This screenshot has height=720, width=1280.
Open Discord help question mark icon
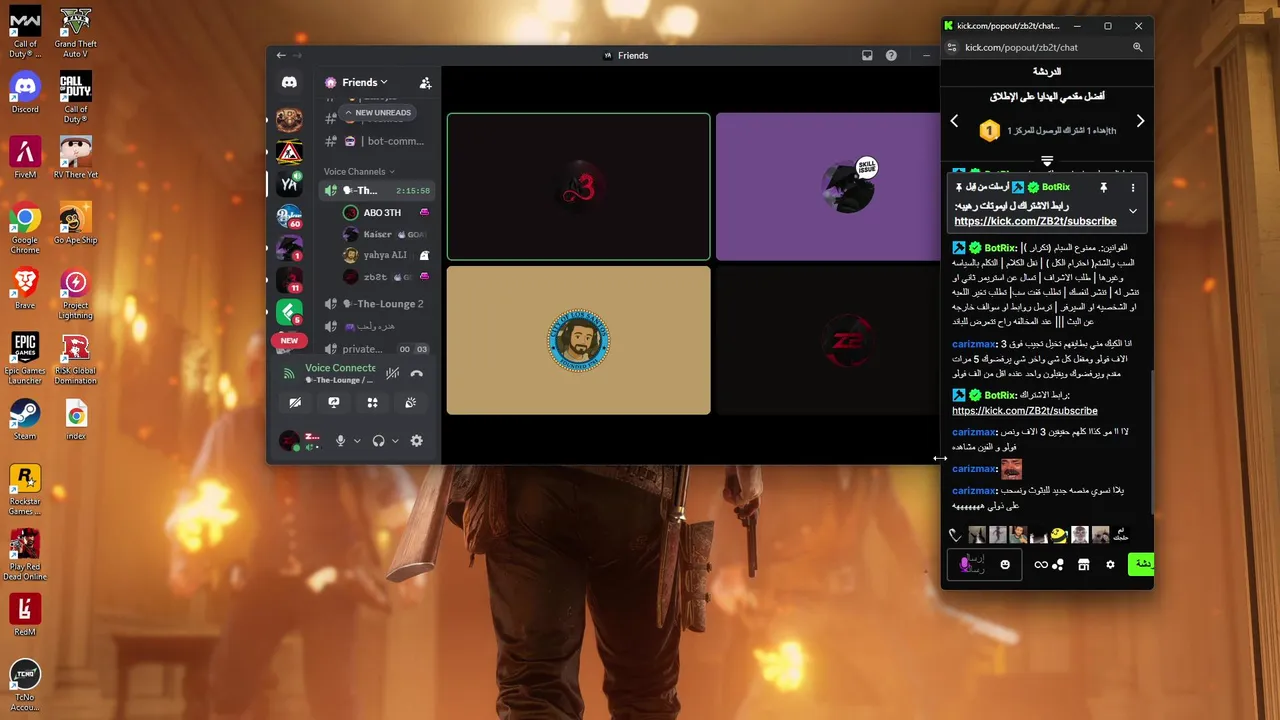[x=891, y=56]
